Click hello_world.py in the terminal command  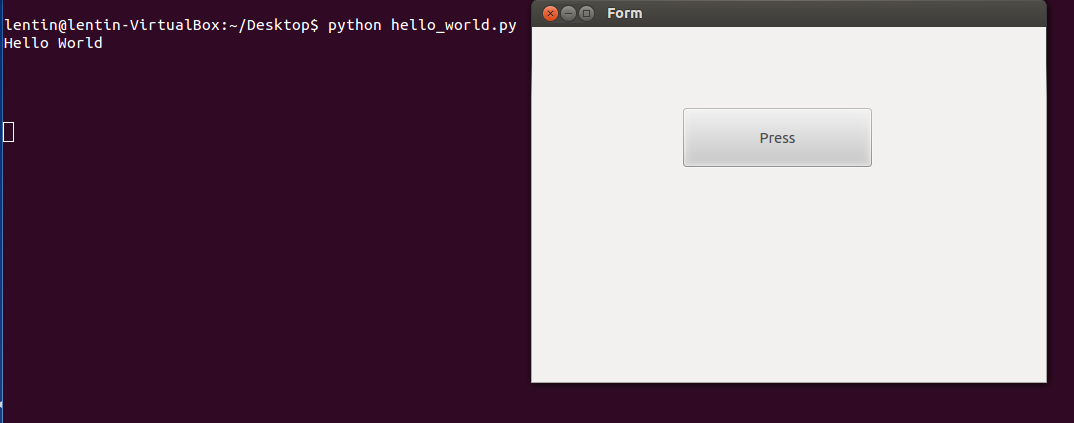[x=453, y=25]
